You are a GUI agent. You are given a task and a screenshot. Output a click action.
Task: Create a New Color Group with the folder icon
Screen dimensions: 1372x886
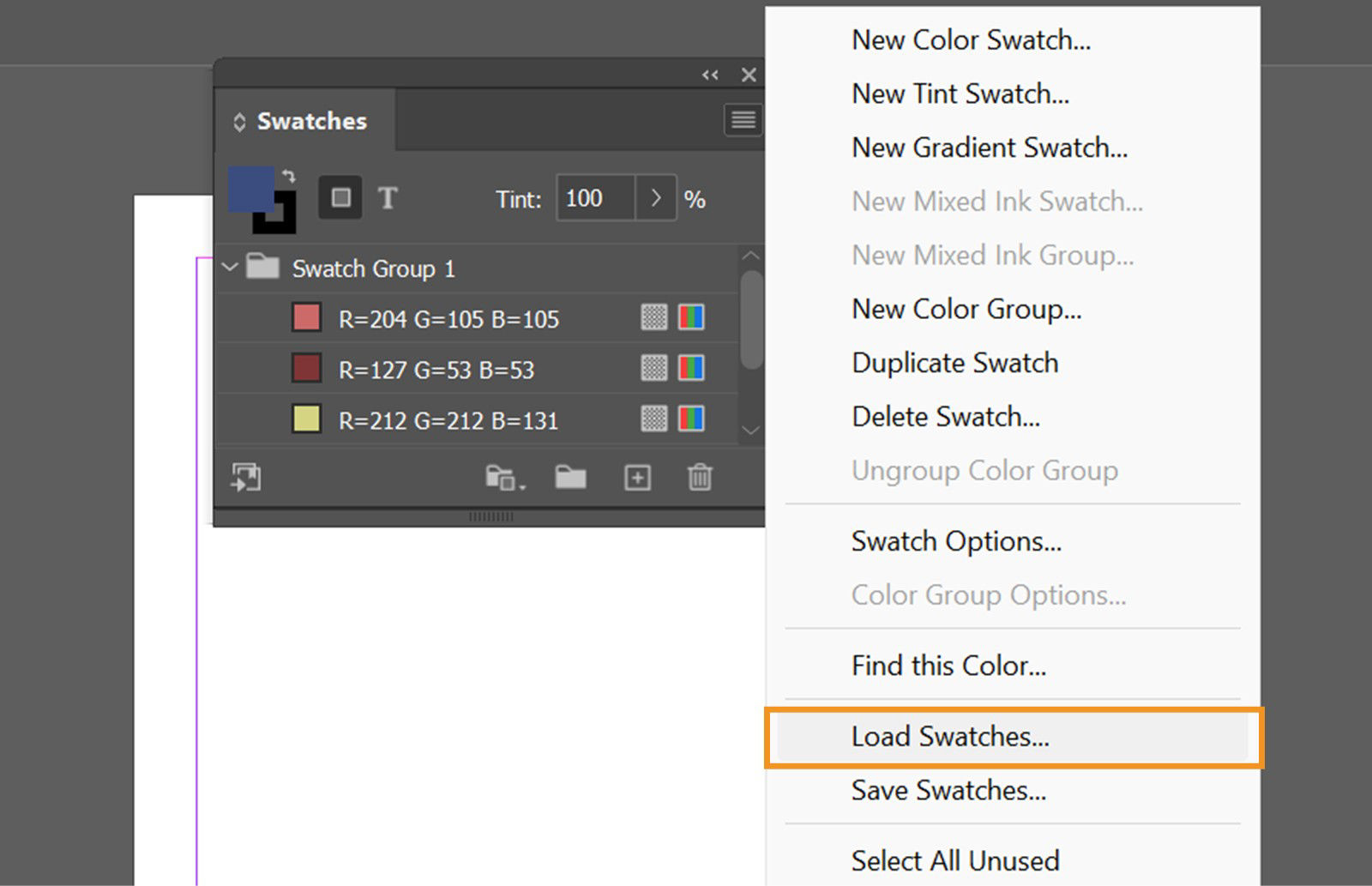click(570, 478)
